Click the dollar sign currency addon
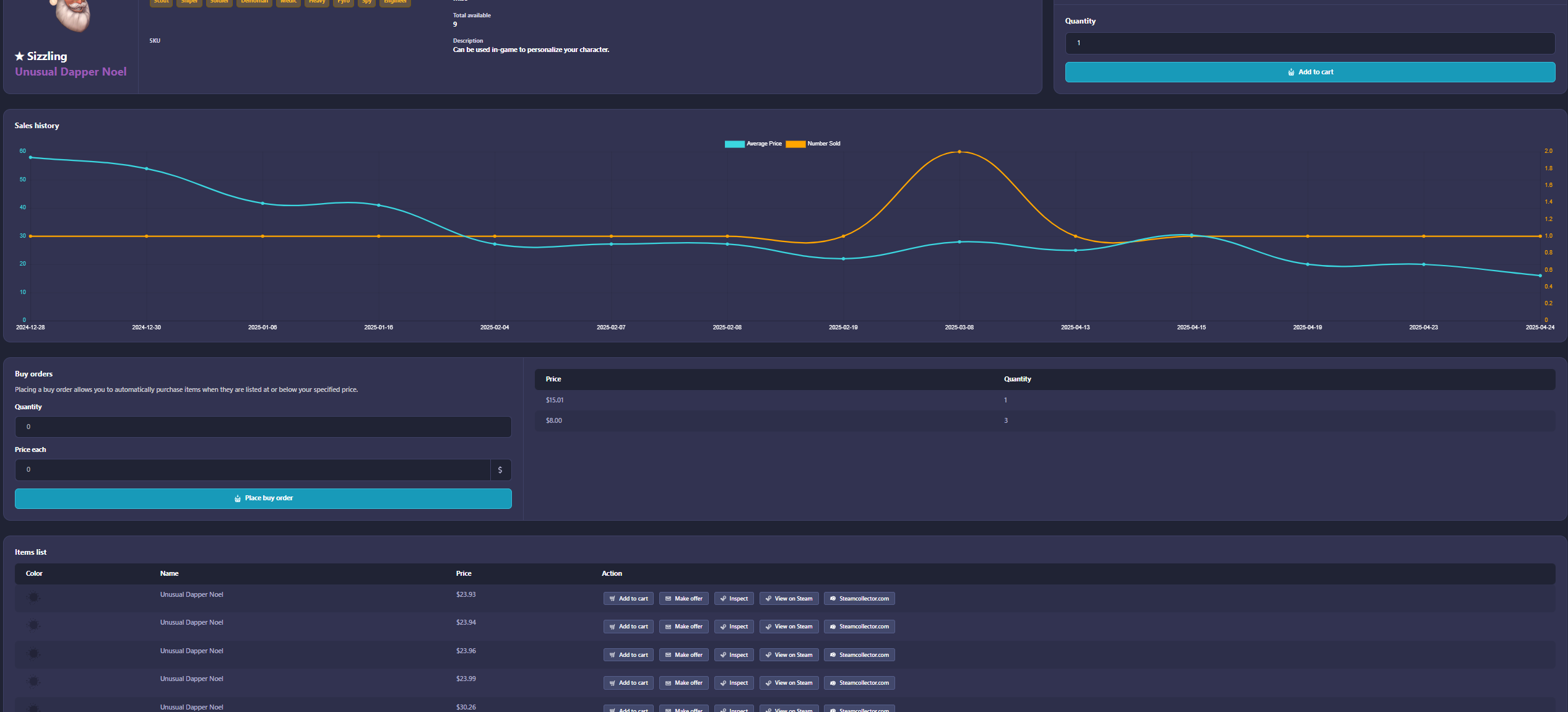This screenshot has height=712, width=1568. coord(500,470)
